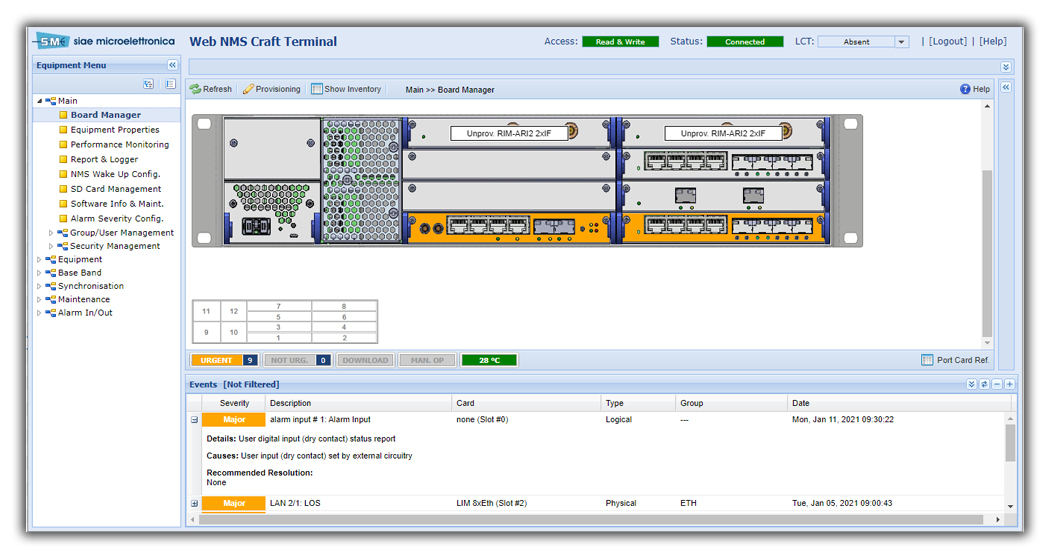
Task: Click the Events vertical scrollbar
Action: (1010, 443)
